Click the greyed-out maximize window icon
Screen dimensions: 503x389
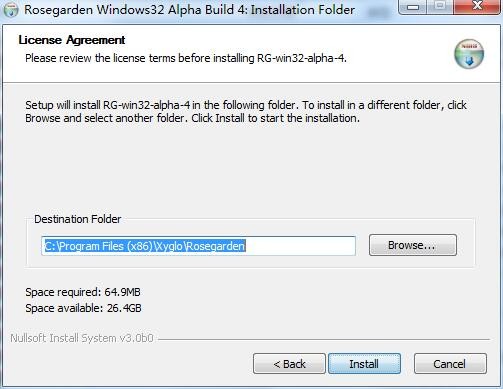pos(440,6)
